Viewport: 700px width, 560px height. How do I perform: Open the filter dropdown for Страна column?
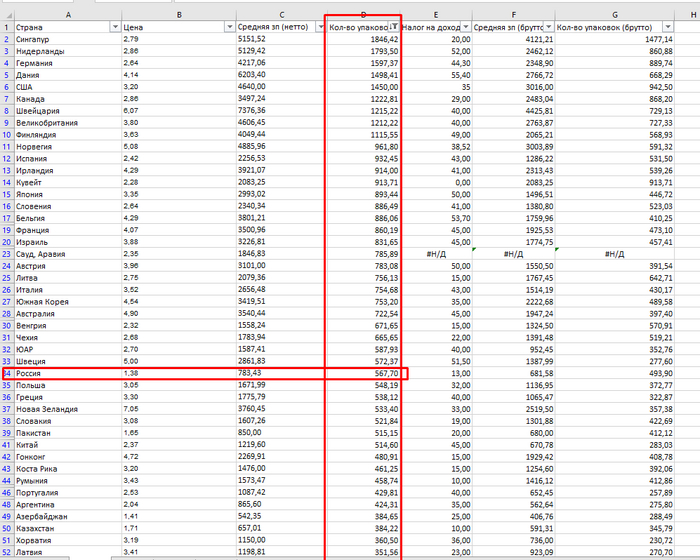[x=113, y=27]
